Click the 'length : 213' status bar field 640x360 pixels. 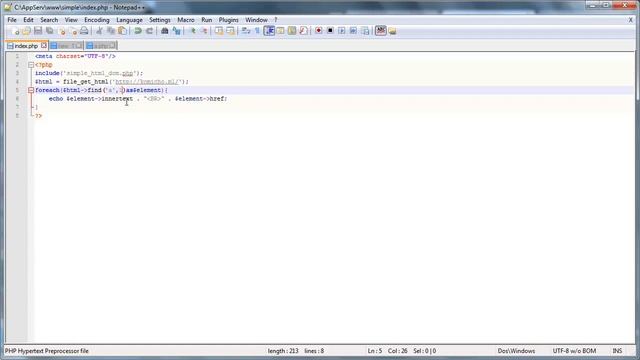283,351
